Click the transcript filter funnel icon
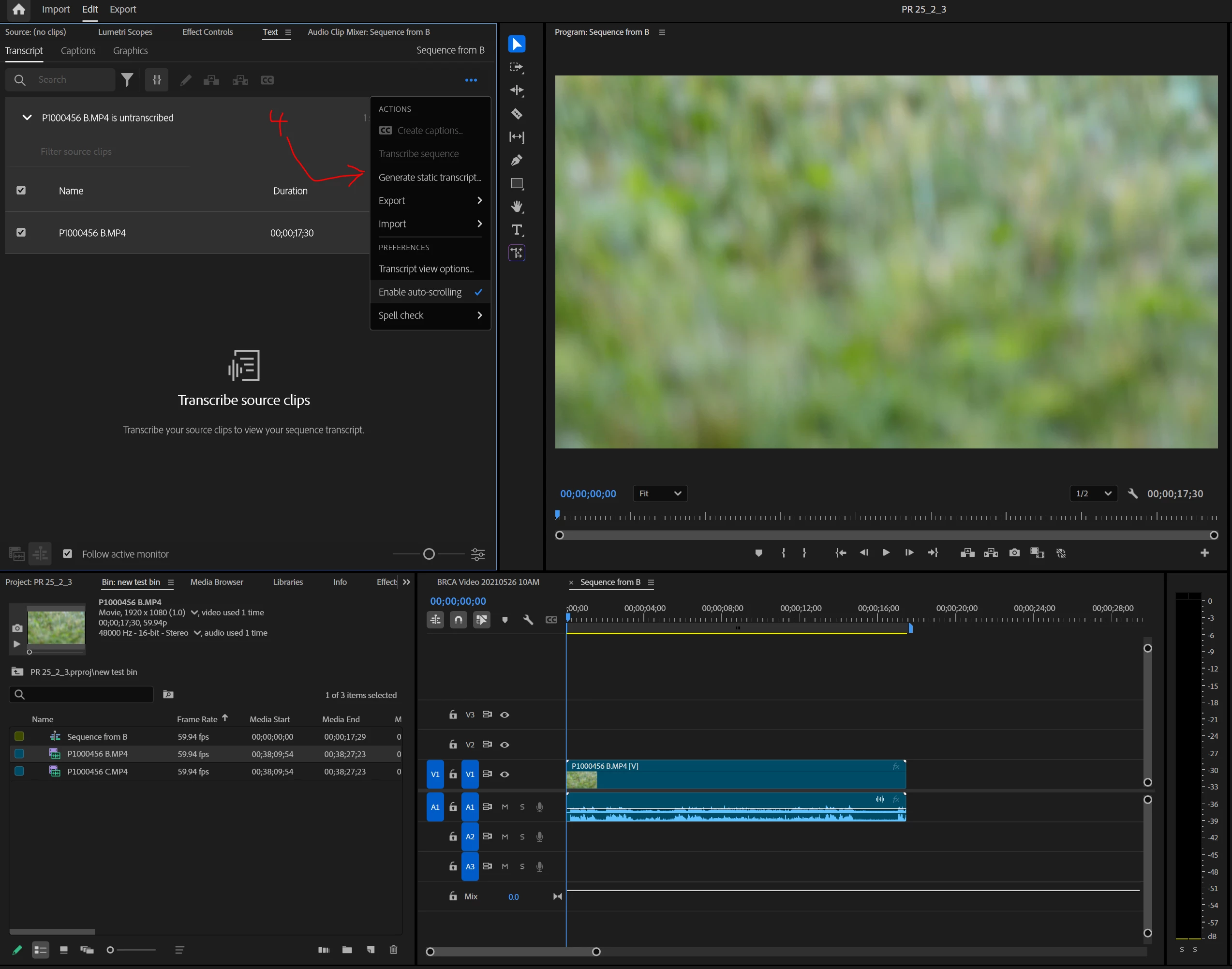Screen dimensions: 1232x969 click(127, 80)
